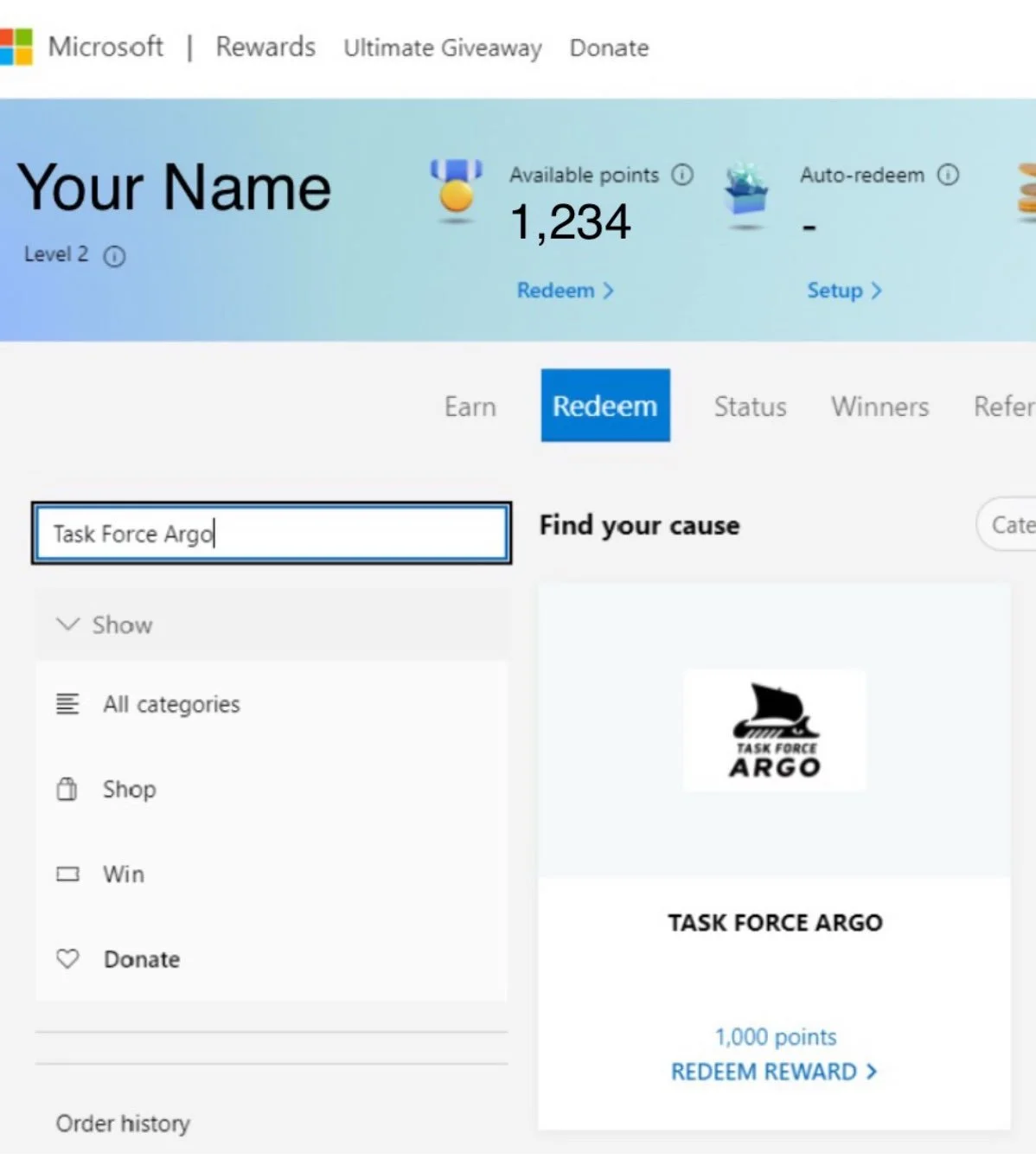Open the Rewards header link
This screenshot has height=1165, width=1036.
point(265,47)
